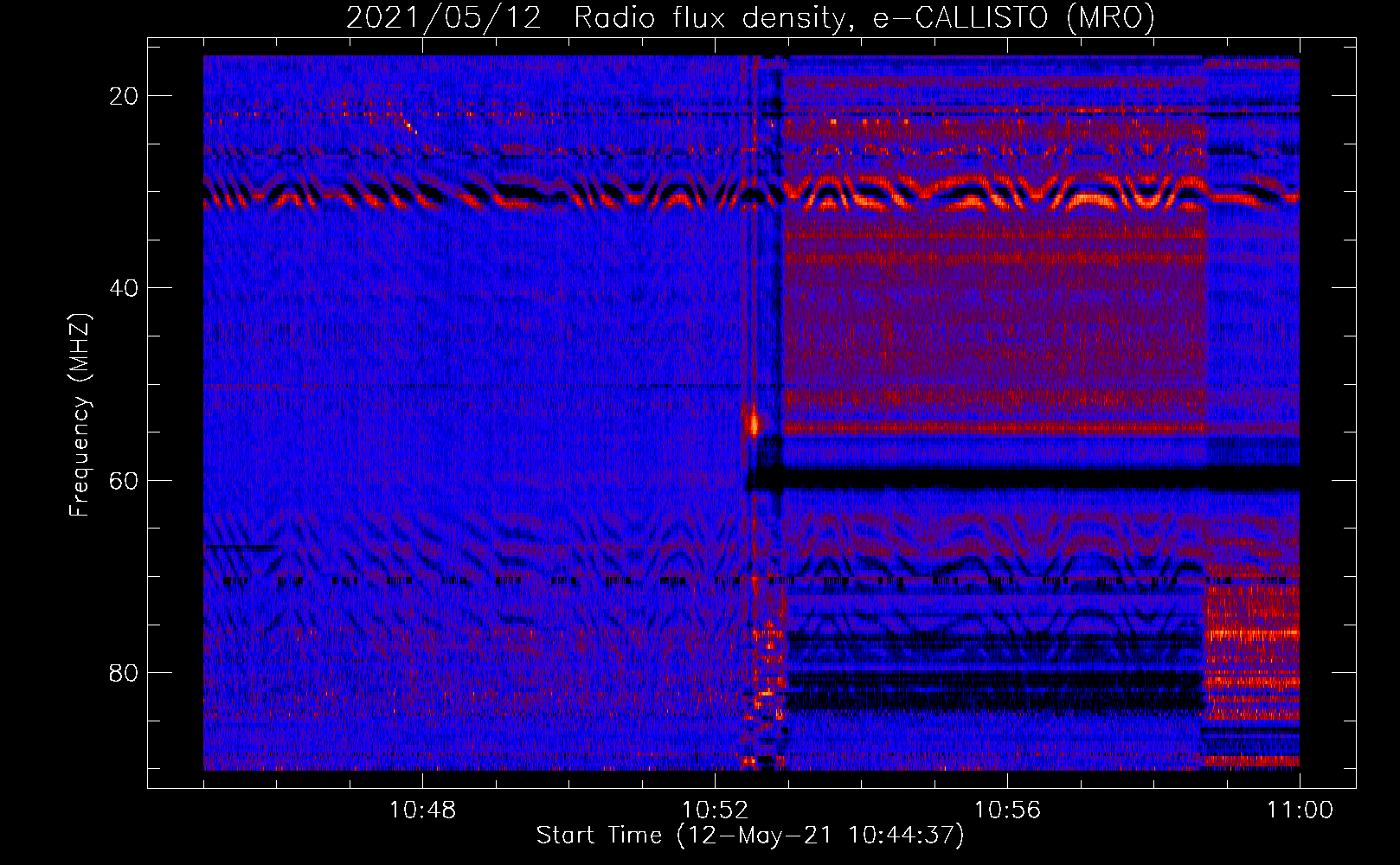1400x865 pixels.
Task: Click the "Frequency (MHZ)" y-axis label
Action: [80, 415]
